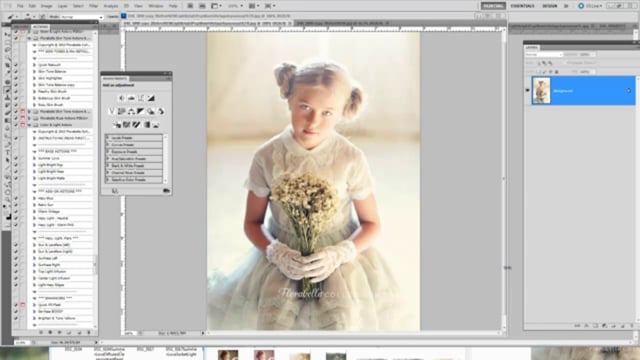
Task: Open the CS Live menu button
Action: 591,6
